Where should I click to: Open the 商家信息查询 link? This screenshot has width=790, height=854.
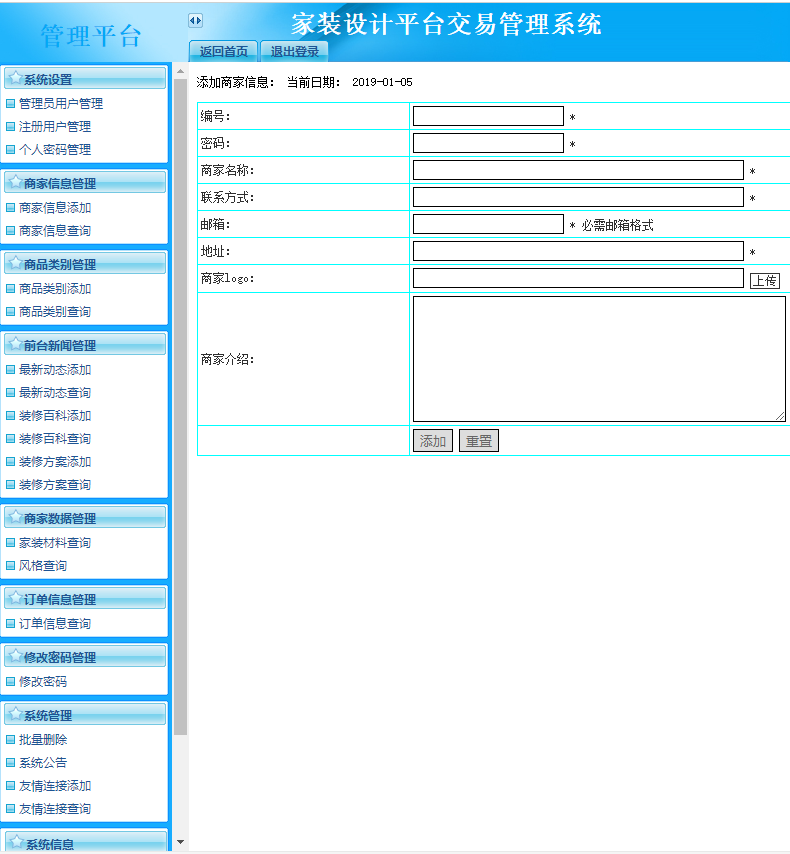click(x=55, y=231)
